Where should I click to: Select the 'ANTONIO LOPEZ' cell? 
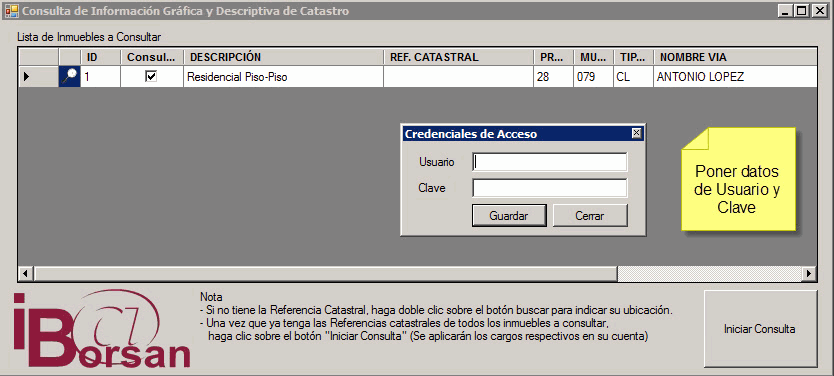tap(735, 77)
